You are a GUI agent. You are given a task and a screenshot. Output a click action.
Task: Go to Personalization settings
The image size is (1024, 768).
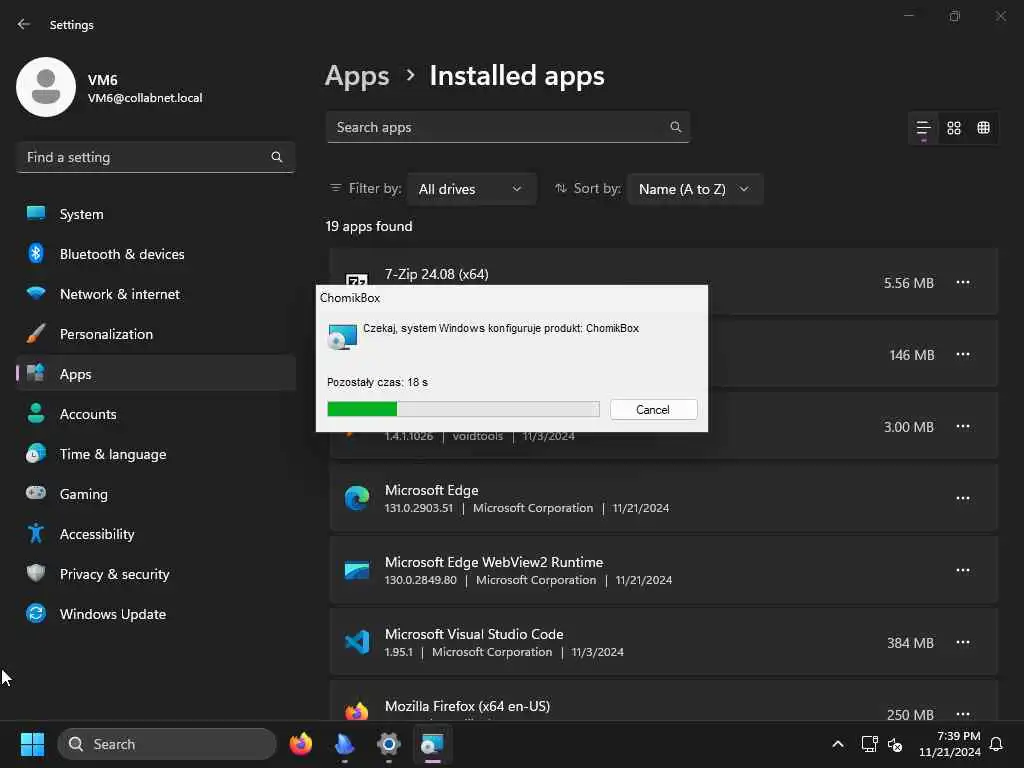155,334
